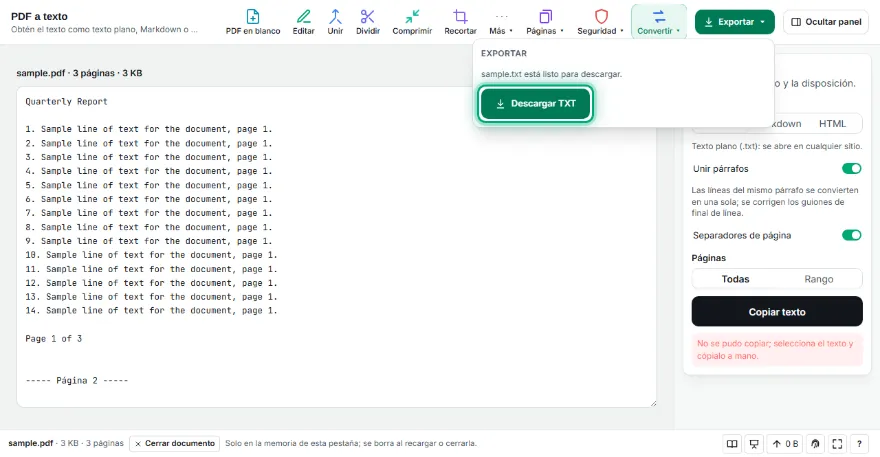
Task: Open the Seguridad dropdown menu
Action: (600, 22)
